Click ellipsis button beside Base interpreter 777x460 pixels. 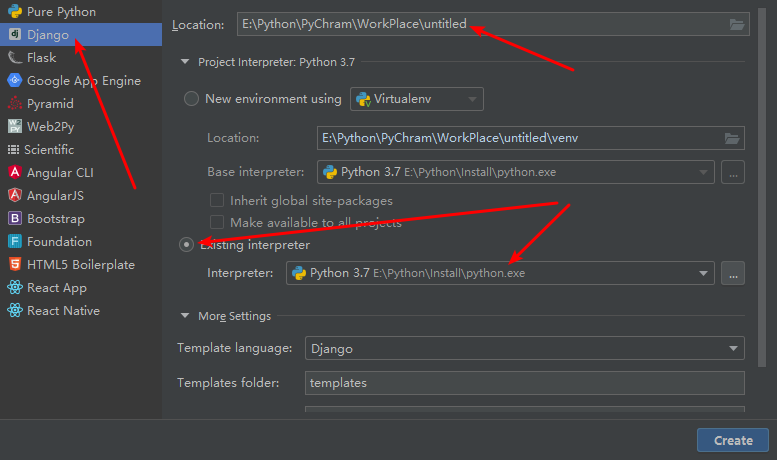(x=733, y=172)
